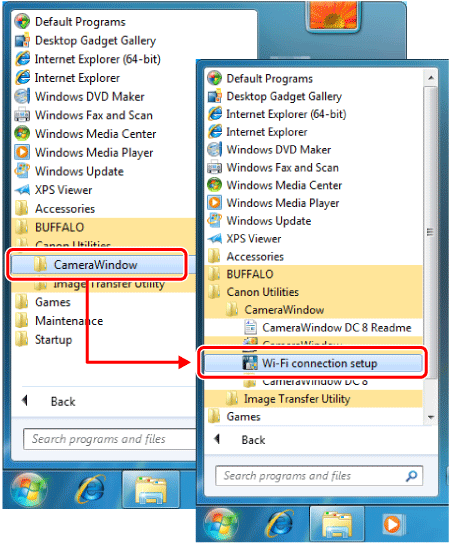Screen dimensions: 450x544
Task: Open the Accessories folder in the right menu
Action: pos(246,256)
